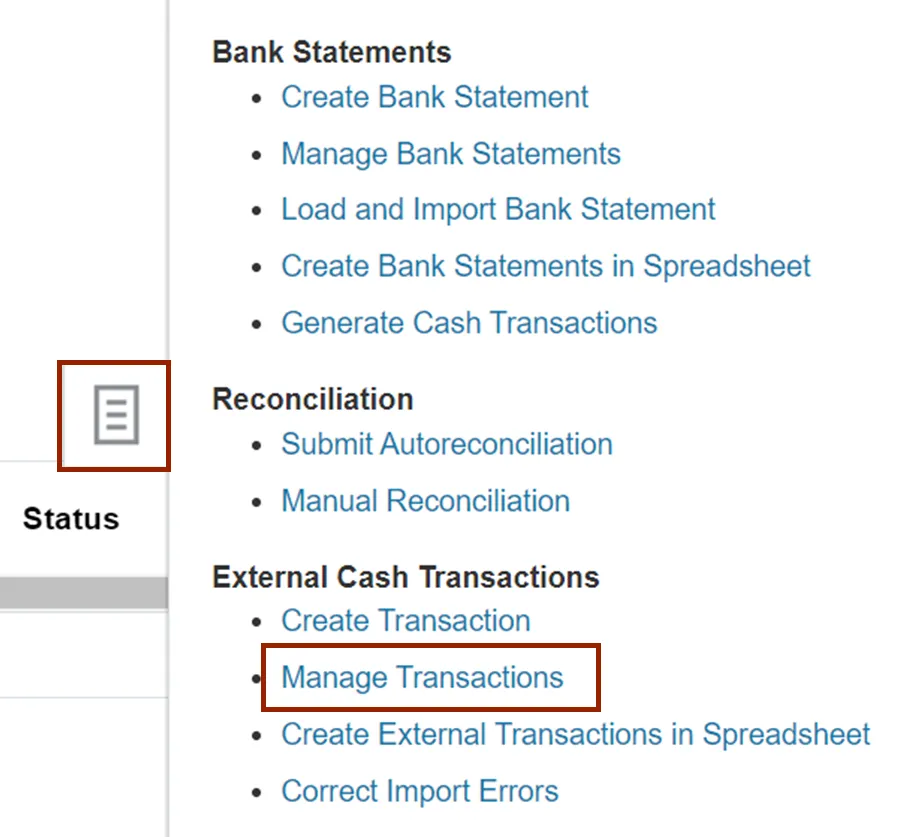Click the vertical divider beside the task list
909x837 pixels.
coord(168,250)
